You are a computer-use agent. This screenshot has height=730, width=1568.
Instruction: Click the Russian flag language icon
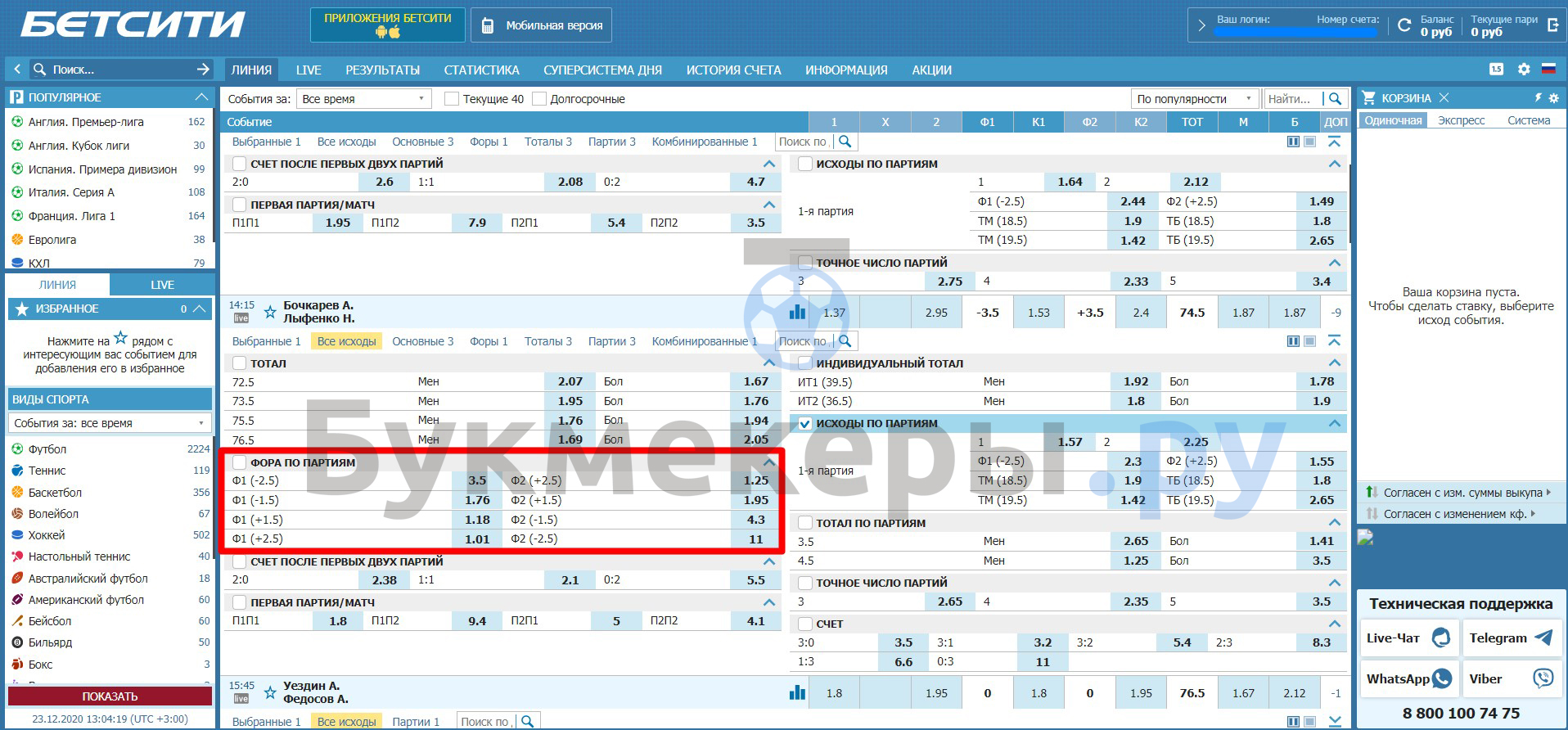[x=1548, y=70]
